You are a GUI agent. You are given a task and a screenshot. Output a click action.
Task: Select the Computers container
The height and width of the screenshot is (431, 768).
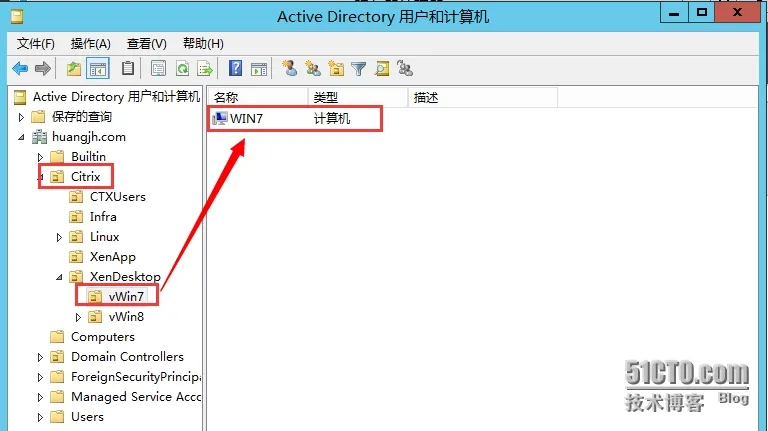(102, 337)
